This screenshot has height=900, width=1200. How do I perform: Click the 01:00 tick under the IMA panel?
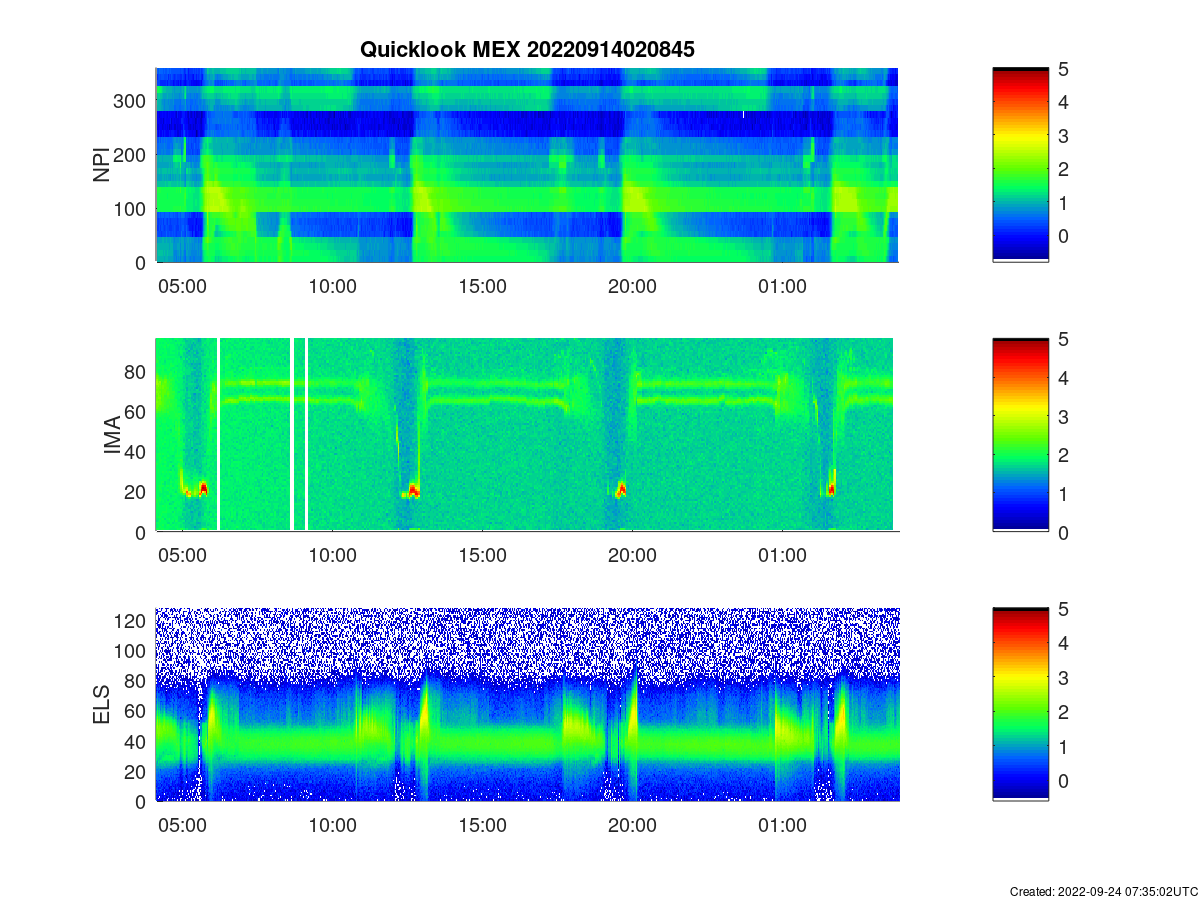coord(782,556)
